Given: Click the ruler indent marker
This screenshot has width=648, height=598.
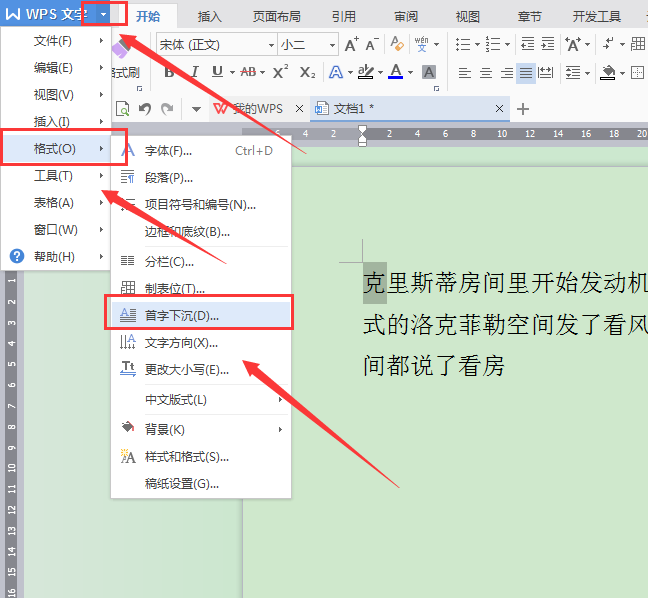Looking at the screenshot, I should point(362,136).
